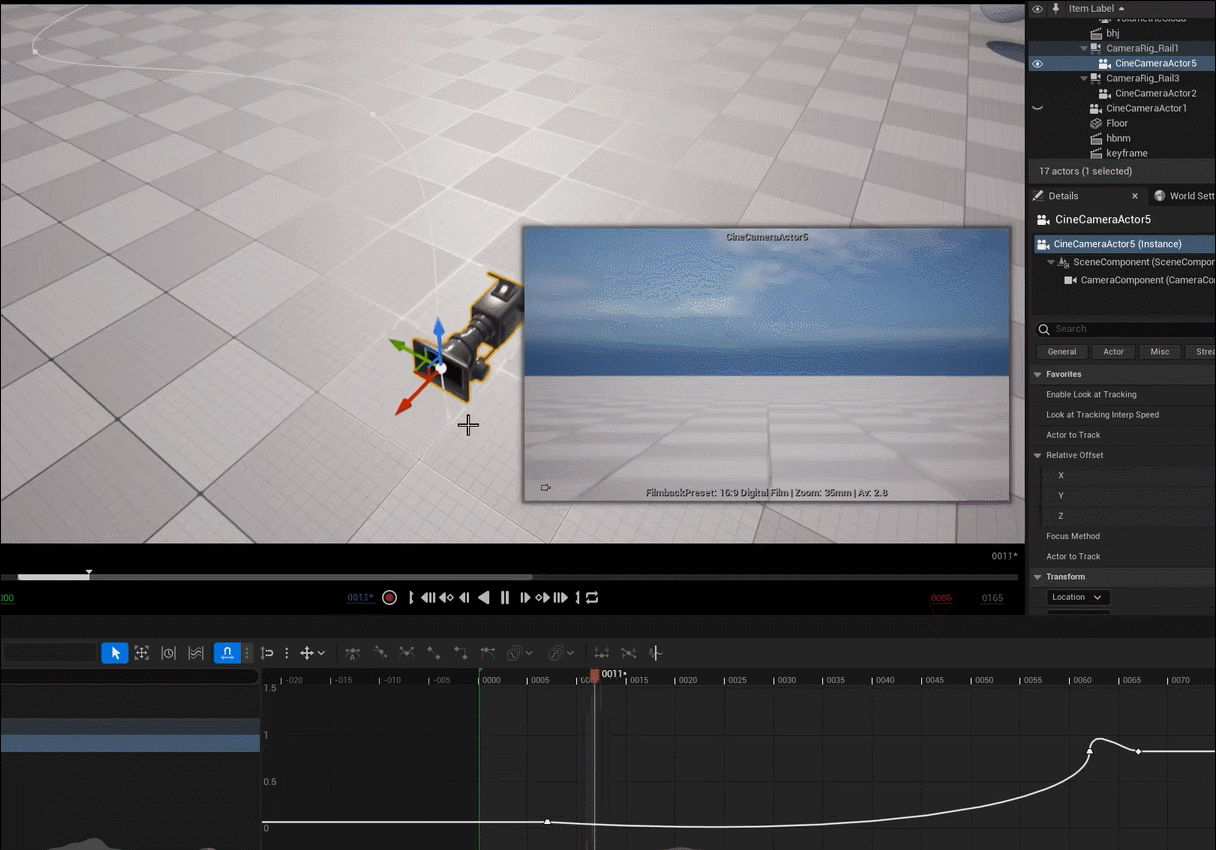Toggle playback looping

(x=592, y=598)
